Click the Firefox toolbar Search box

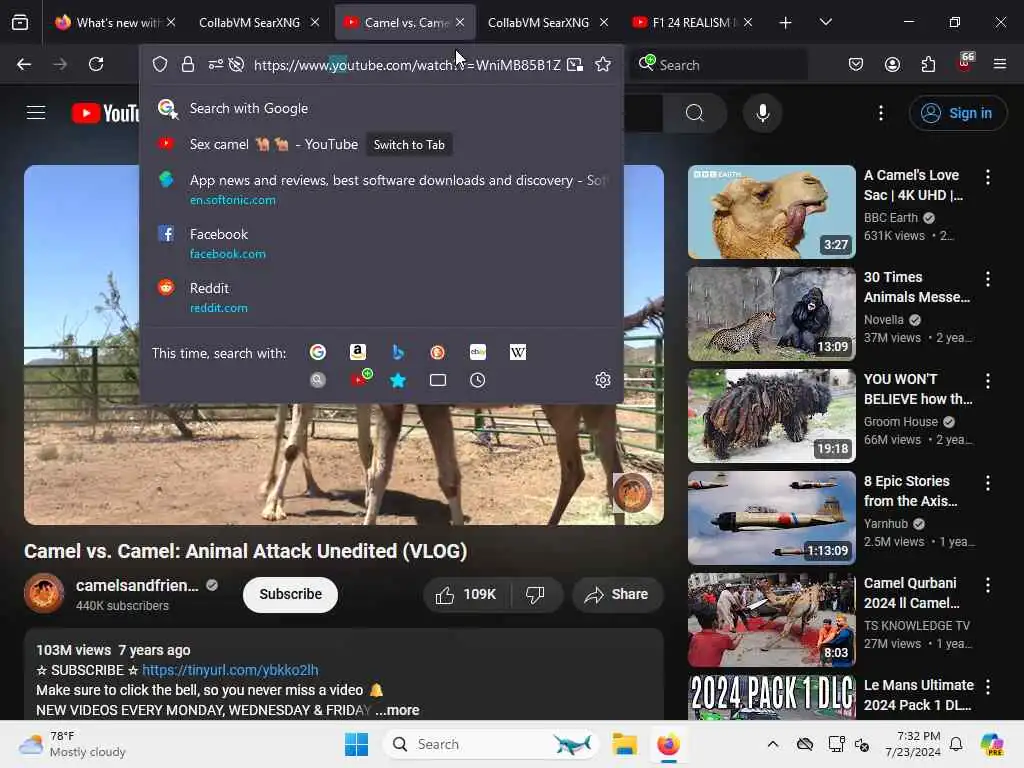click(720, 64)
